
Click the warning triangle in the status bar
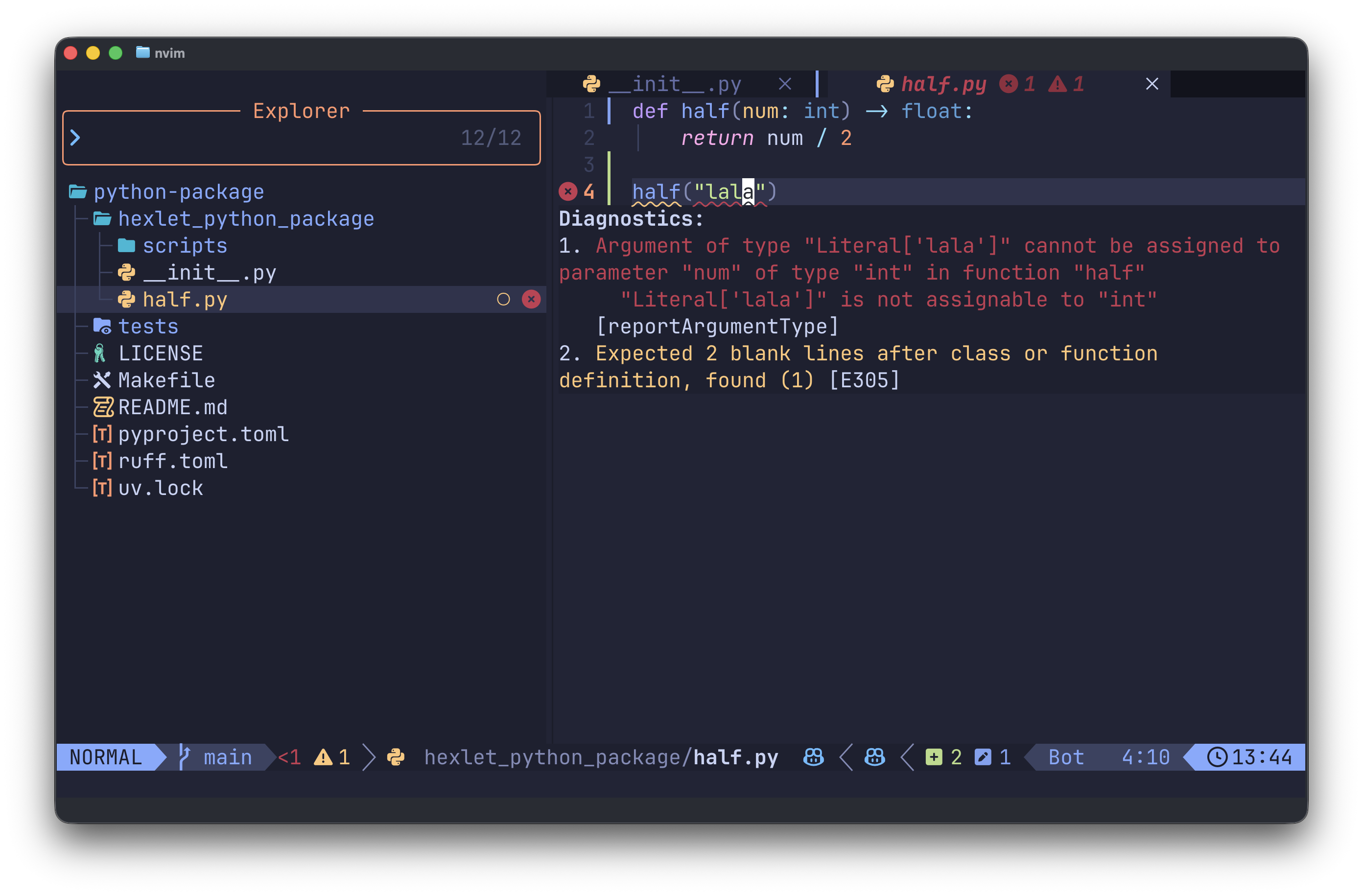coord(323,757)
